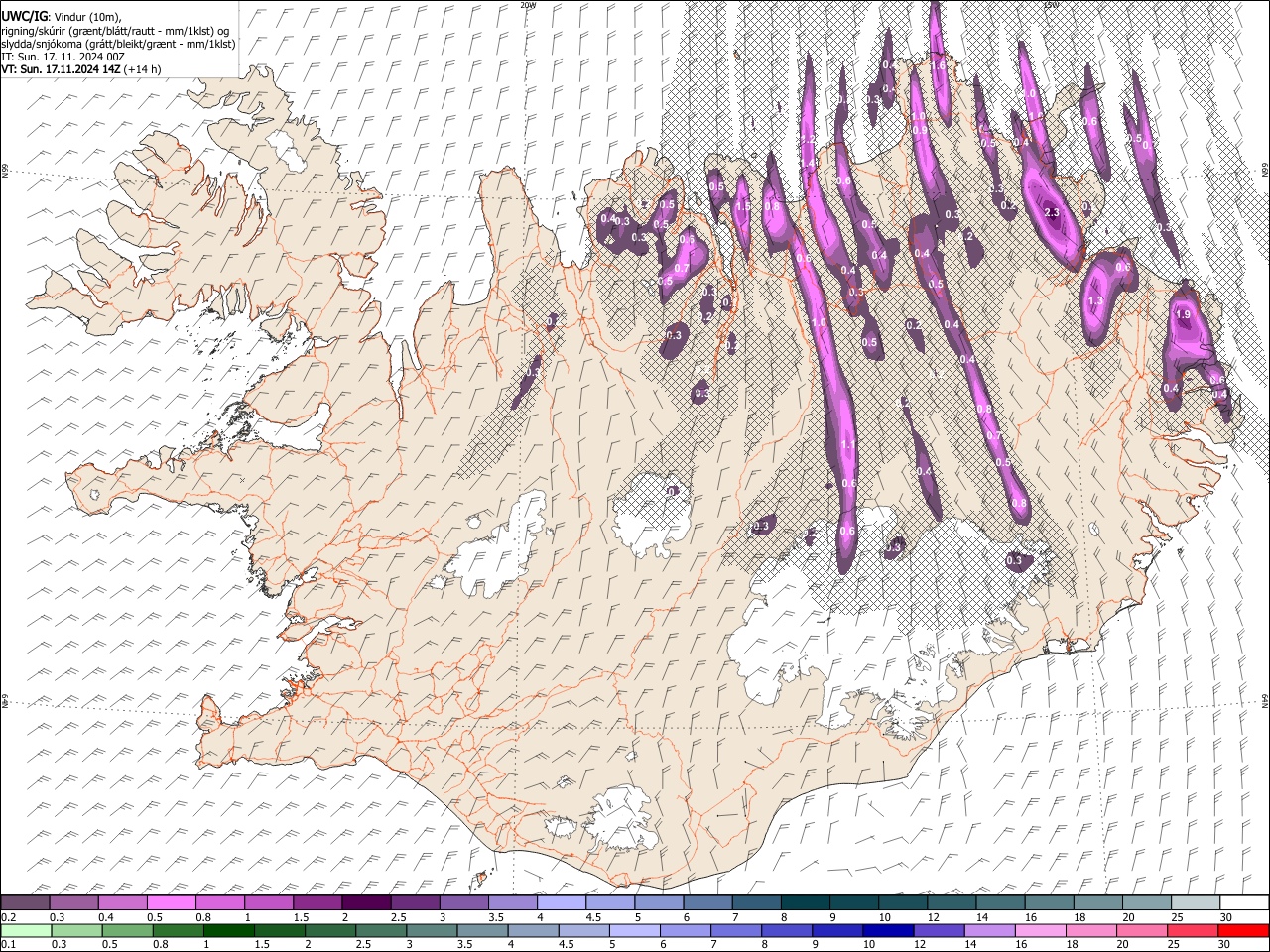
Task: Click the "slydda/snjókoma" description line
Action: point(118,44)
